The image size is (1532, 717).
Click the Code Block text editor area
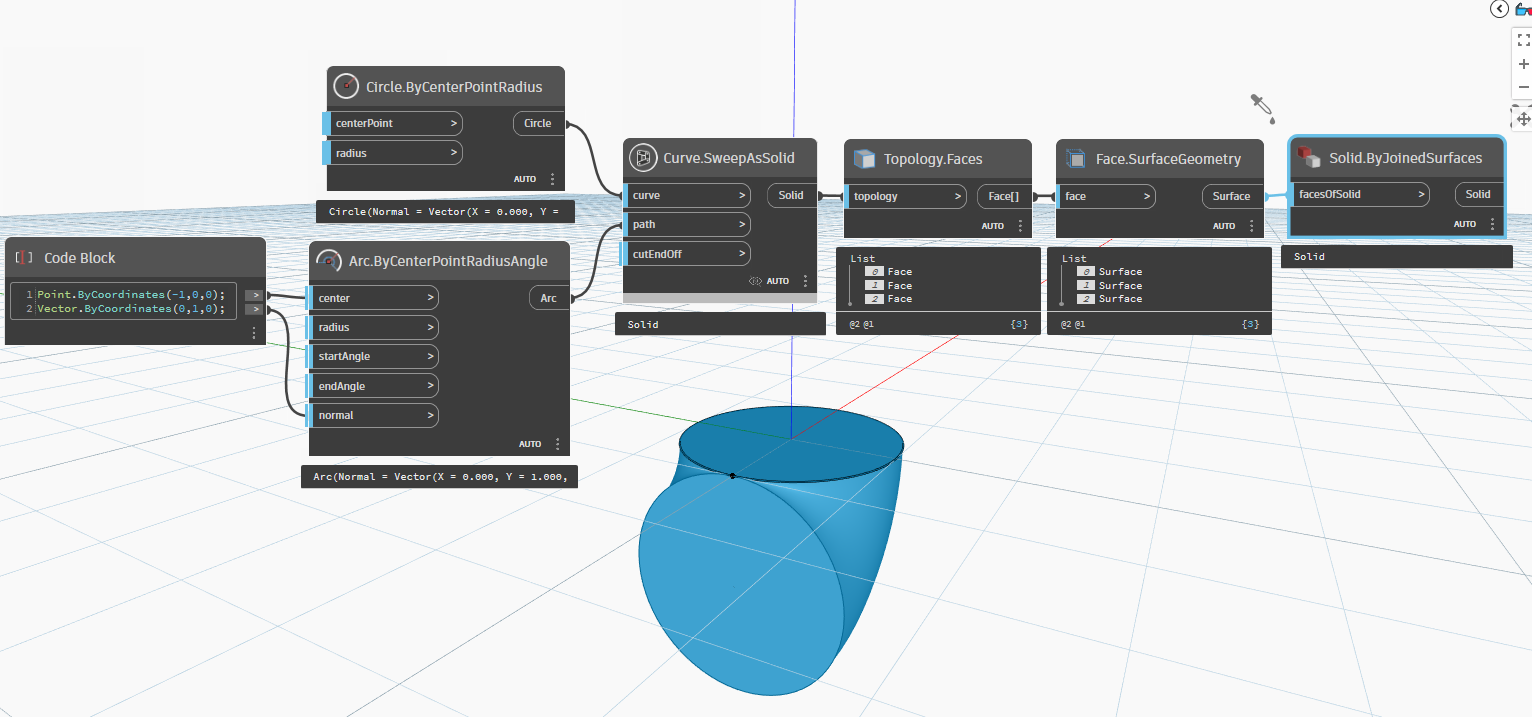(130, 302)
